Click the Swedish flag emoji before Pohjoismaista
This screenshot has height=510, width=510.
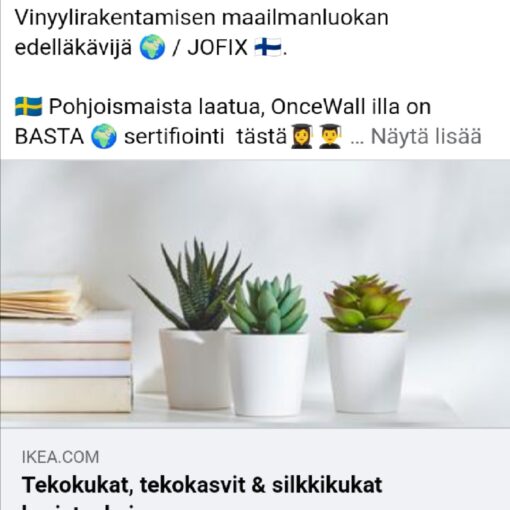point(29,107)
